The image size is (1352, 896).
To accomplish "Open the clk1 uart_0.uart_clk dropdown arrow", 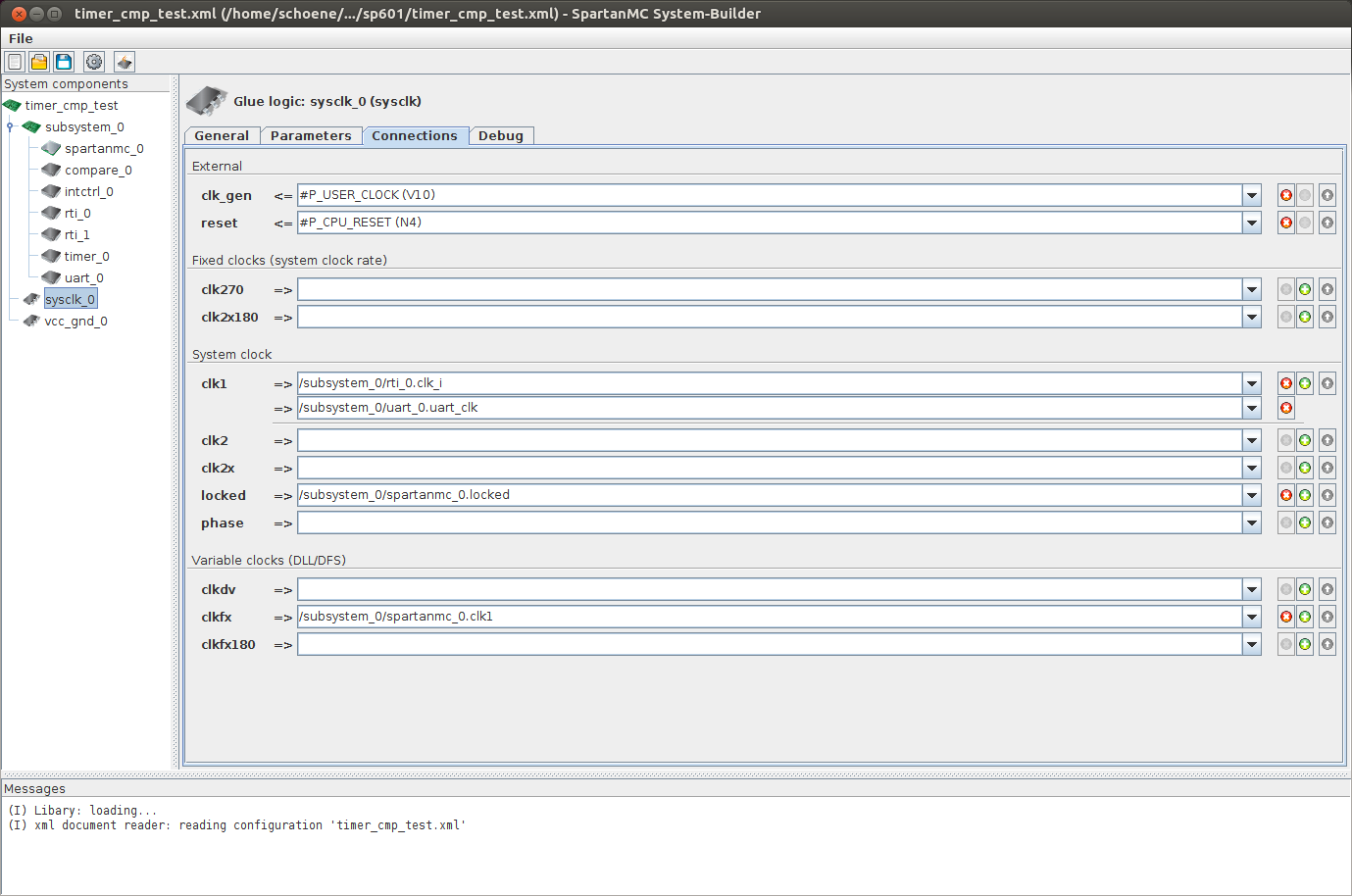I will (x=1252, y=408).
